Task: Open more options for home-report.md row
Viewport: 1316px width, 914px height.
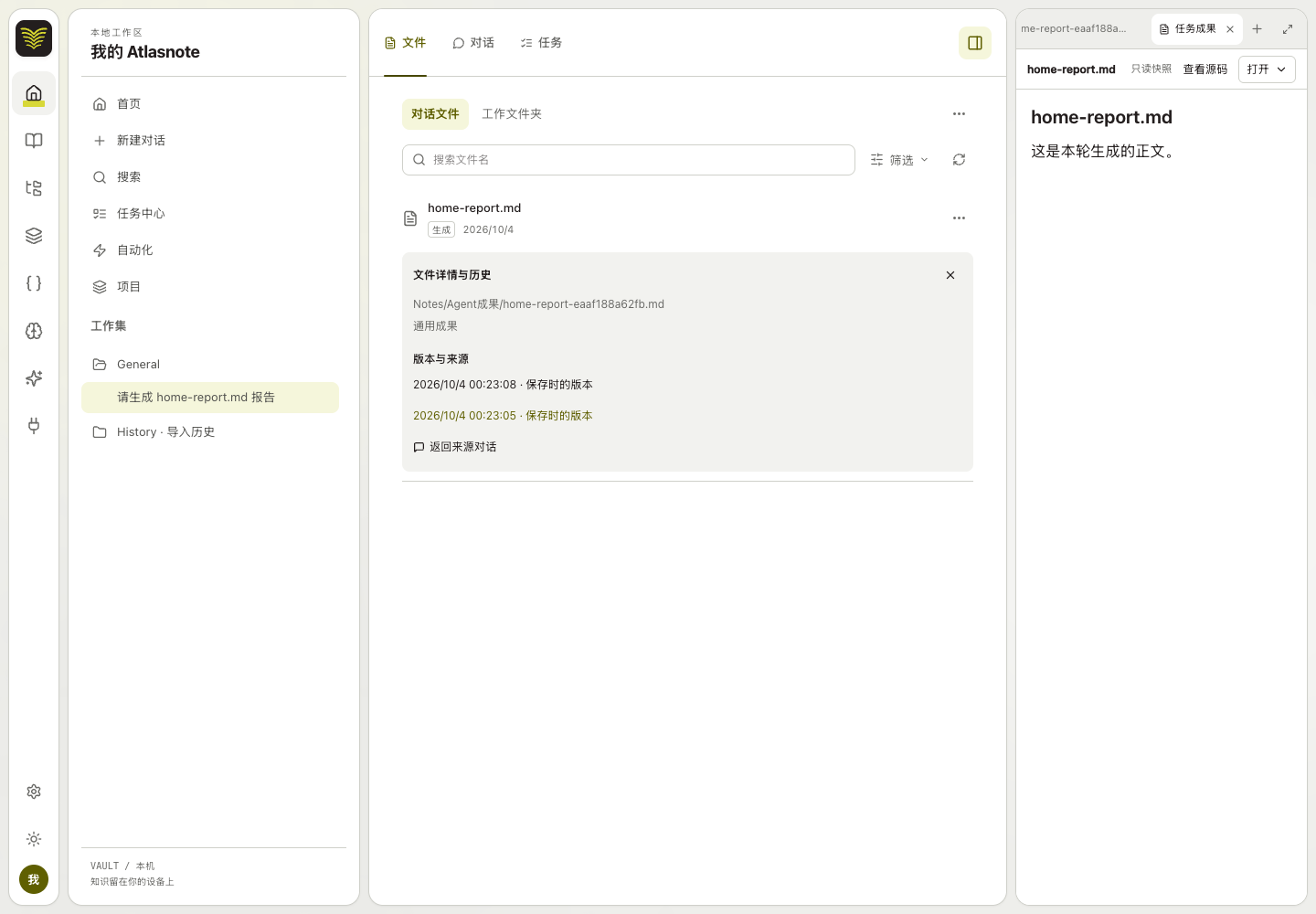Action: [959, 218]
